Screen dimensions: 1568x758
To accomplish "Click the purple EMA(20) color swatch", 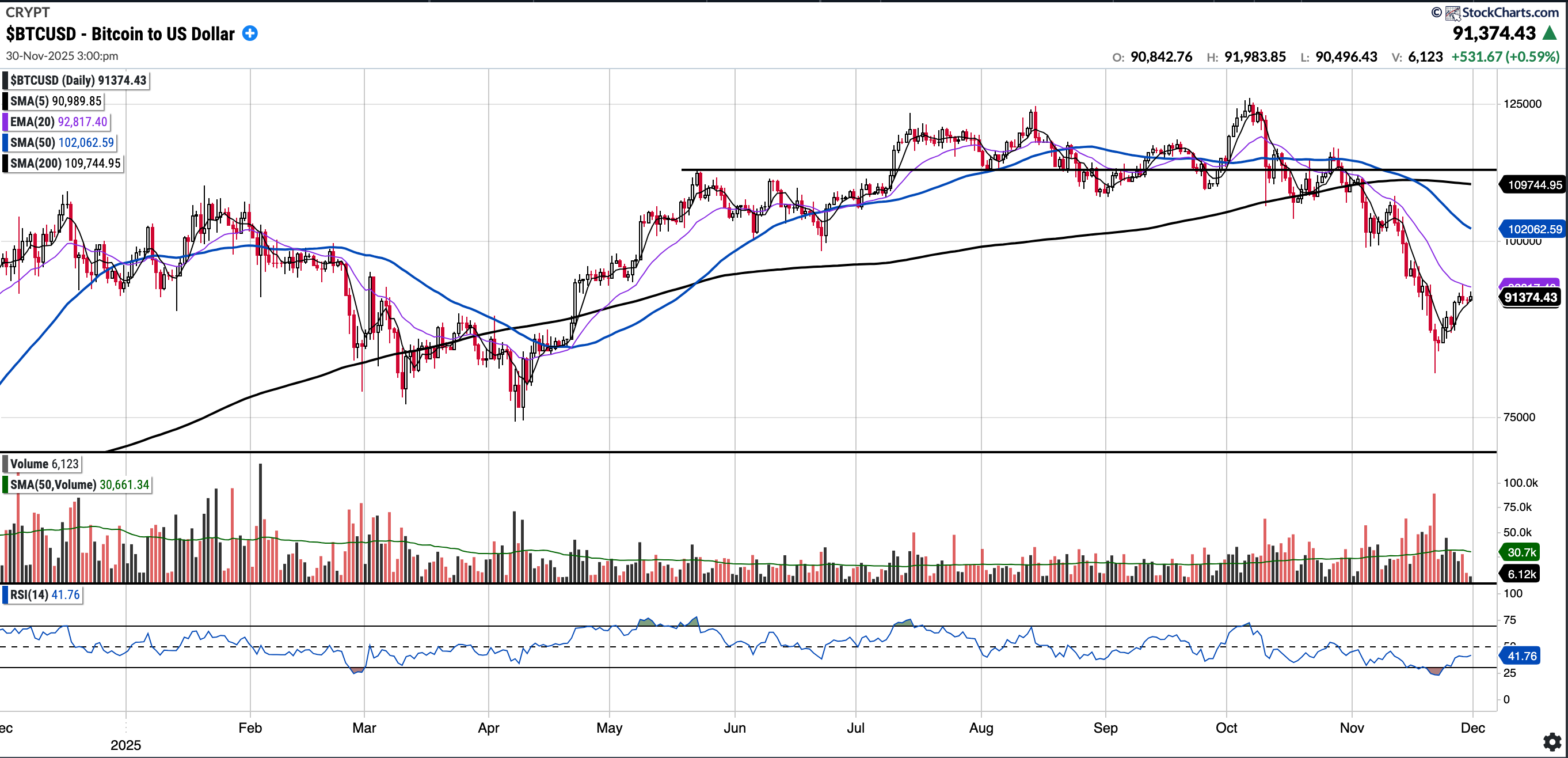I will tap(6, 122).
